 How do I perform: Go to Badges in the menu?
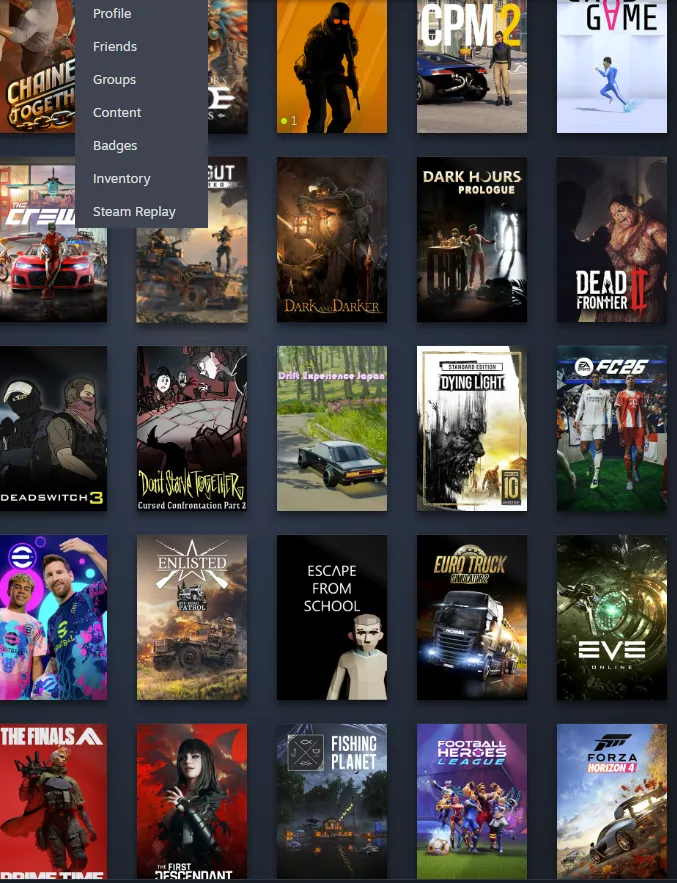coord(115,146)
